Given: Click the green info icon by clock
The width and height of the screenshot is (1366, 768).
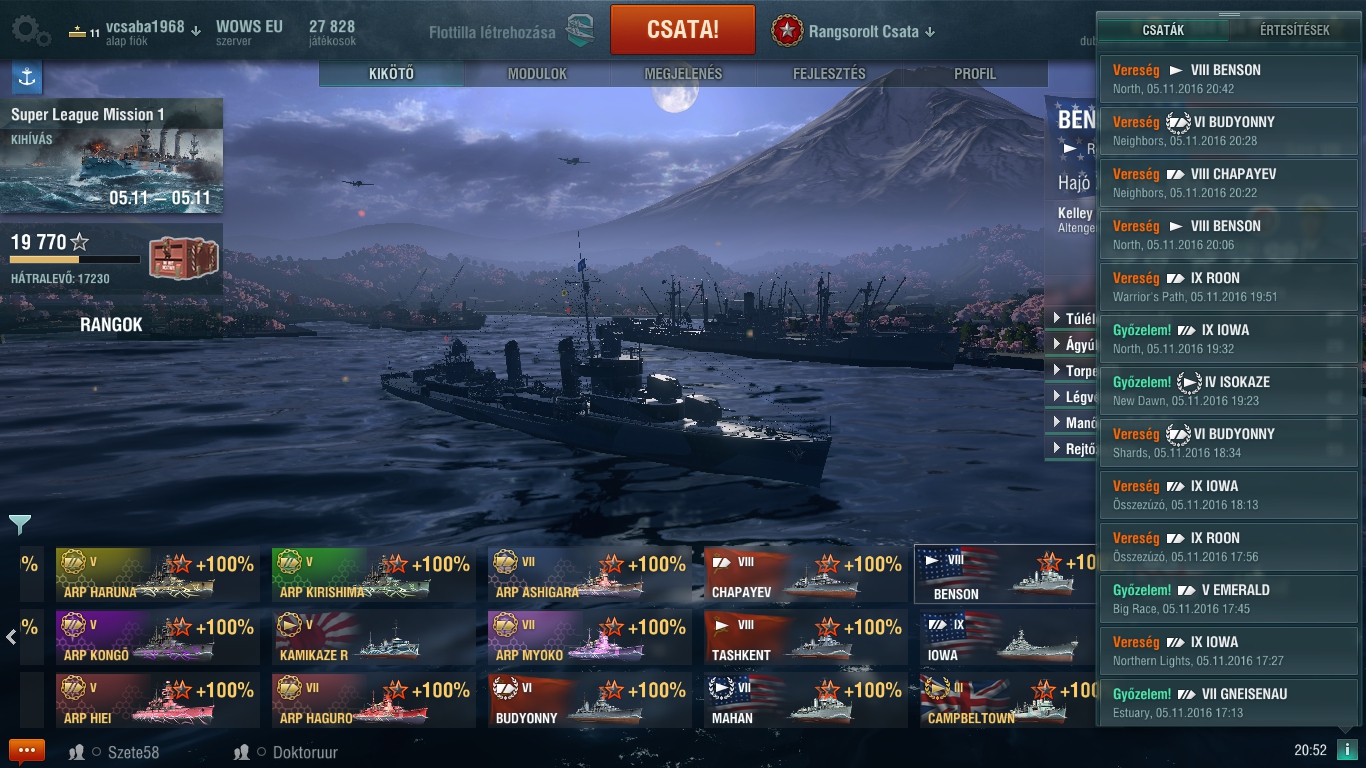Looking at the screenshot, I should tap(1346, 750).
